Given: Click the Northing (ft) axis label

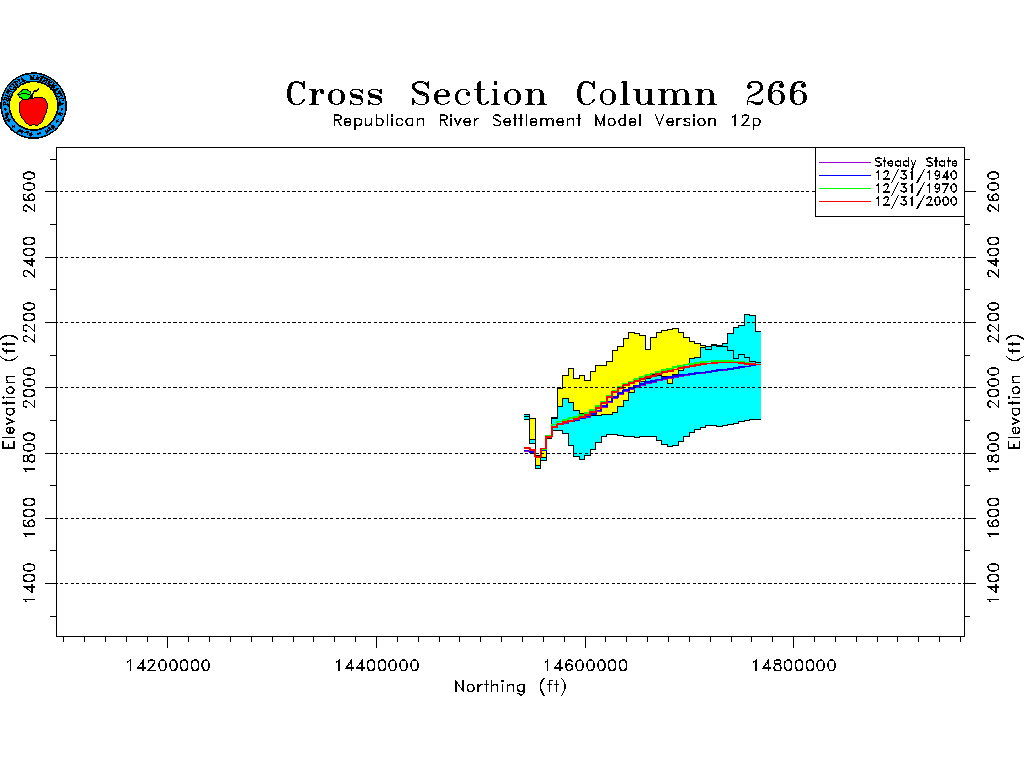Looking at the screenshot, I should [509, 687].
